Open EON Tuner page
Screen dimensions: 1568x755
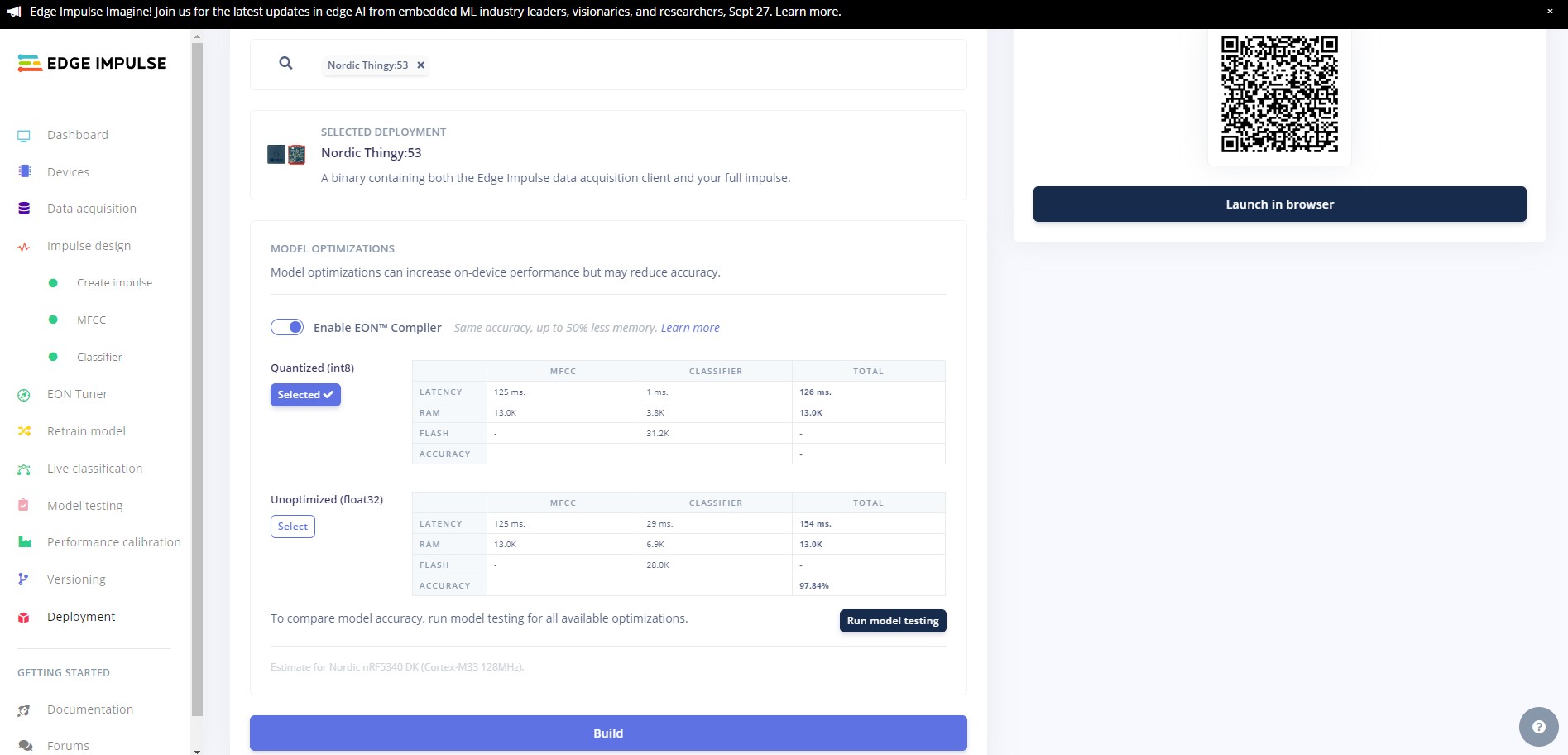coord(78,394)
